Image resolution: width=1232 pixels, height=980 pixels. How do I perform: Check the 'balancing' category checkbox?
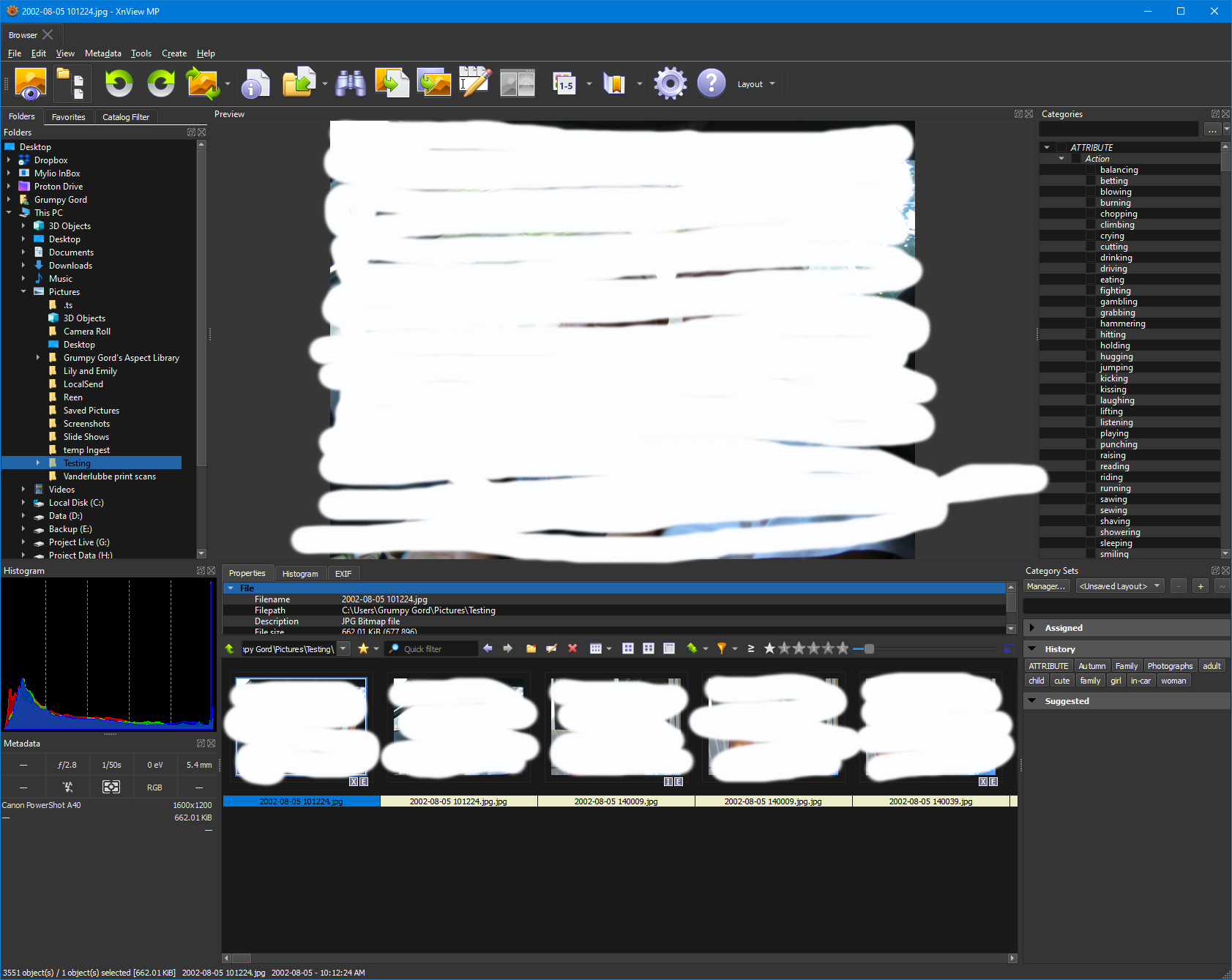1091,170
